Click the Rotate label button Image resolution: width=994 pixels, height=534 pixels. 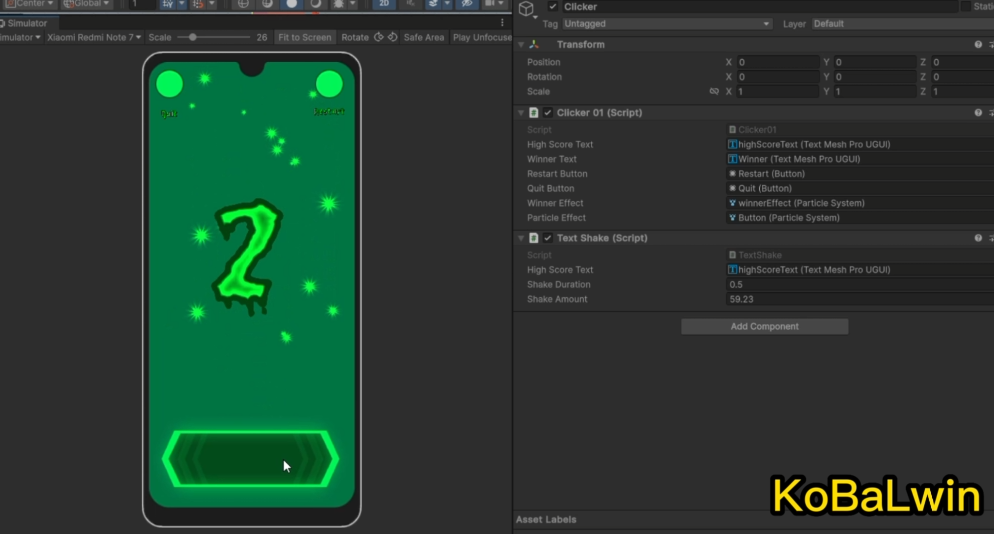[355, 37]
